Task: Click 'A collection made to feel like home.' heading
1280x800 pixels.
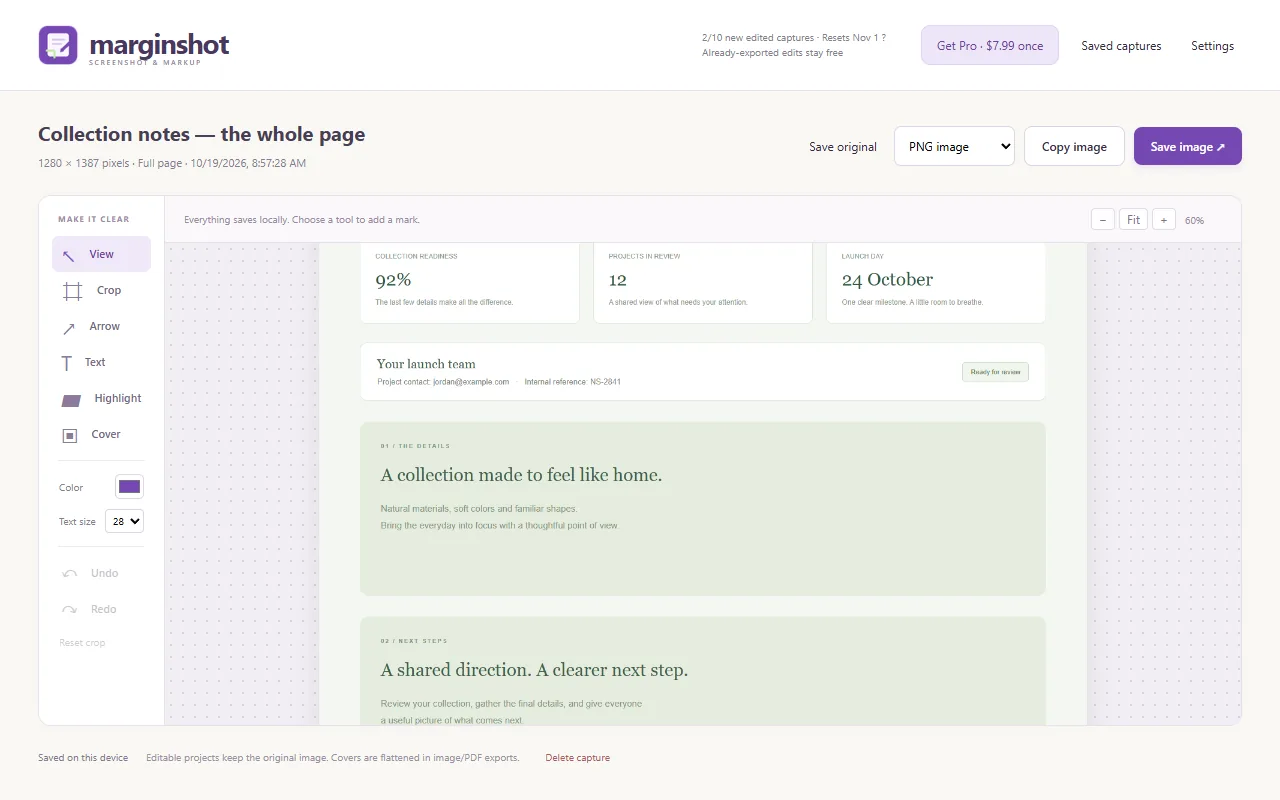Action: click(x=521, y=475)
